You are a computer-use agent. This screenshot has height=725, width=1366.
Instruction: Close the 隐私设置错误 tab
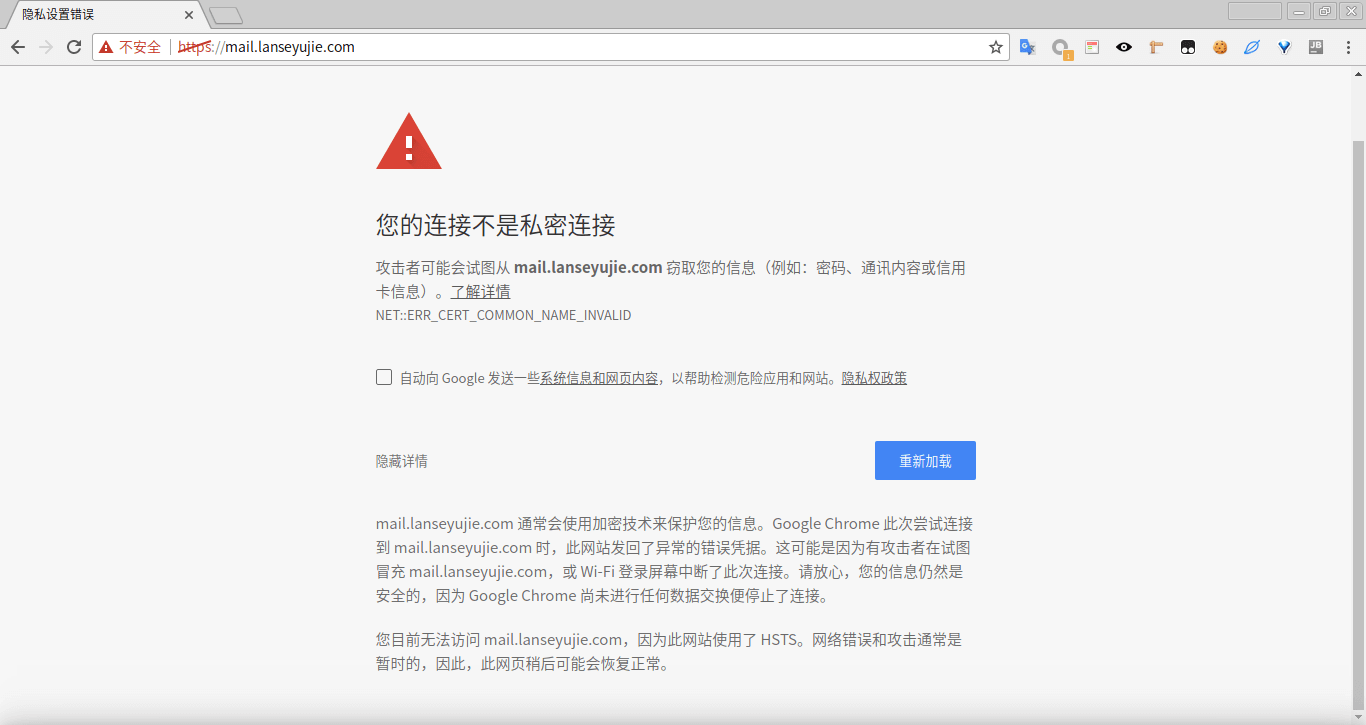[x=189, y=15]
